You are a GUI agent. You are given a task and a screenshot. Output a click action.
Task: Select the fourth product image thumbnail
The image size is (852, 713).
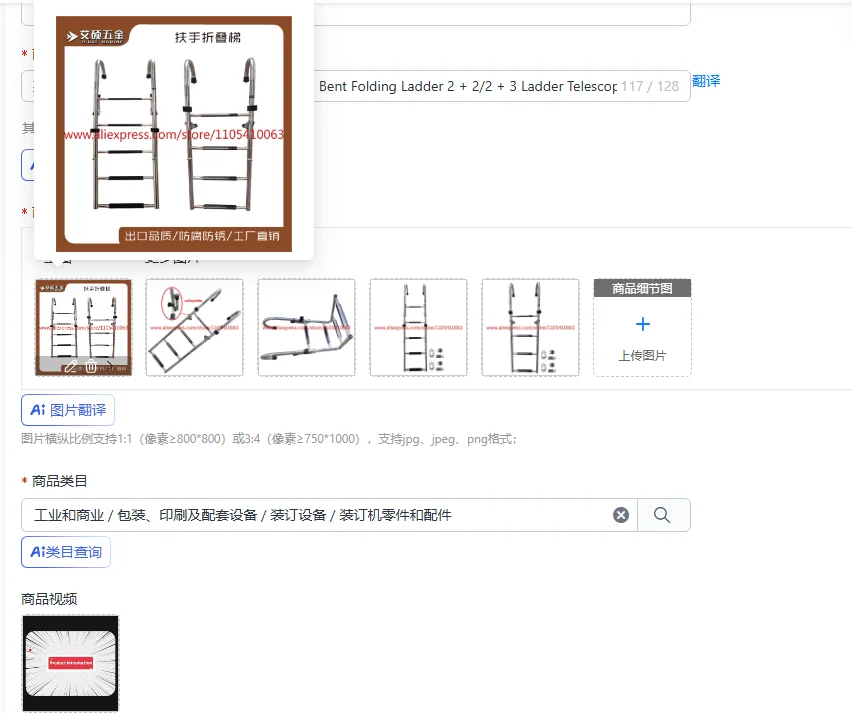(418, 327)
